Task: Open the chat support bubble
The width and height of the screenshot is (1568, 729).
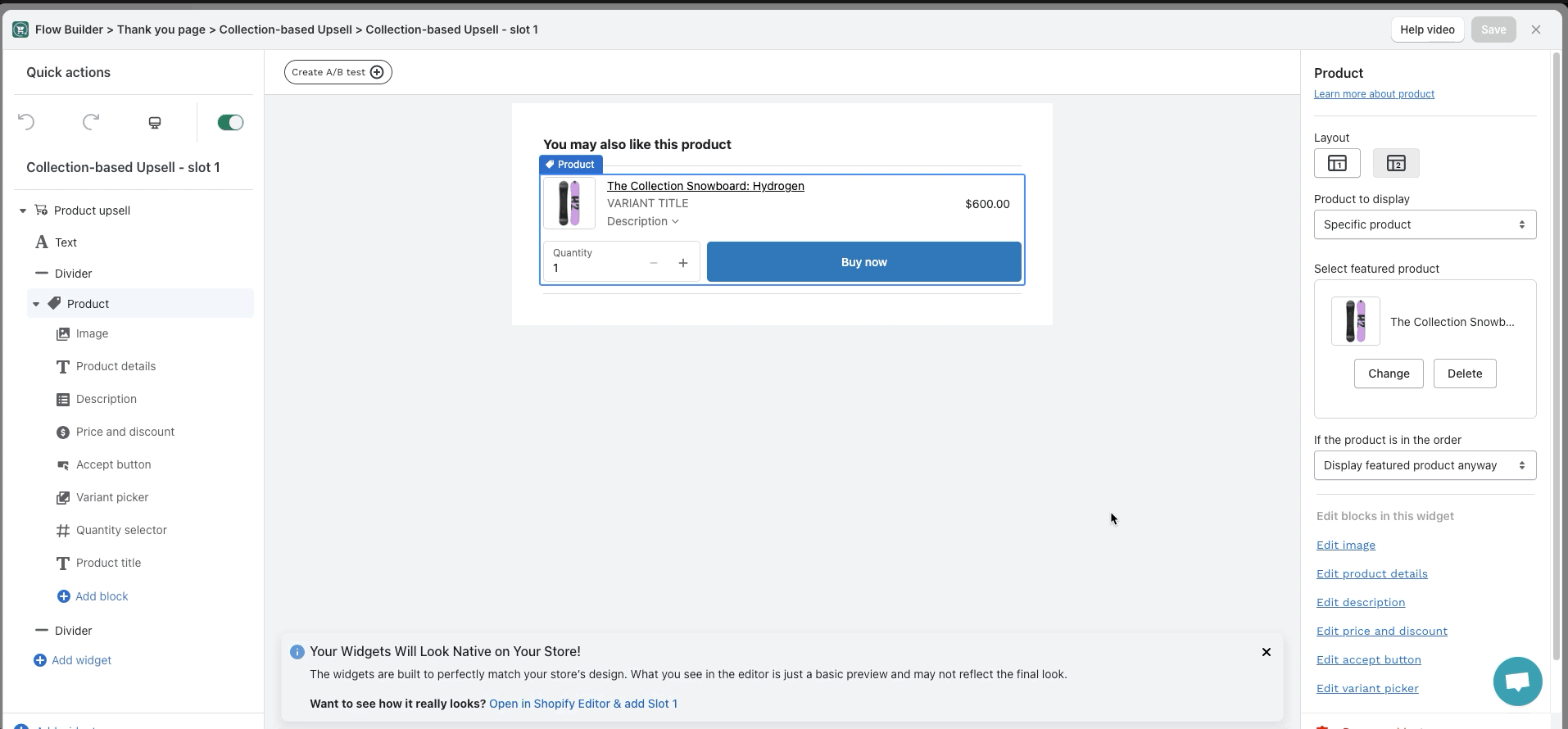Action: pyautogui.click(x=1517, y=681)
